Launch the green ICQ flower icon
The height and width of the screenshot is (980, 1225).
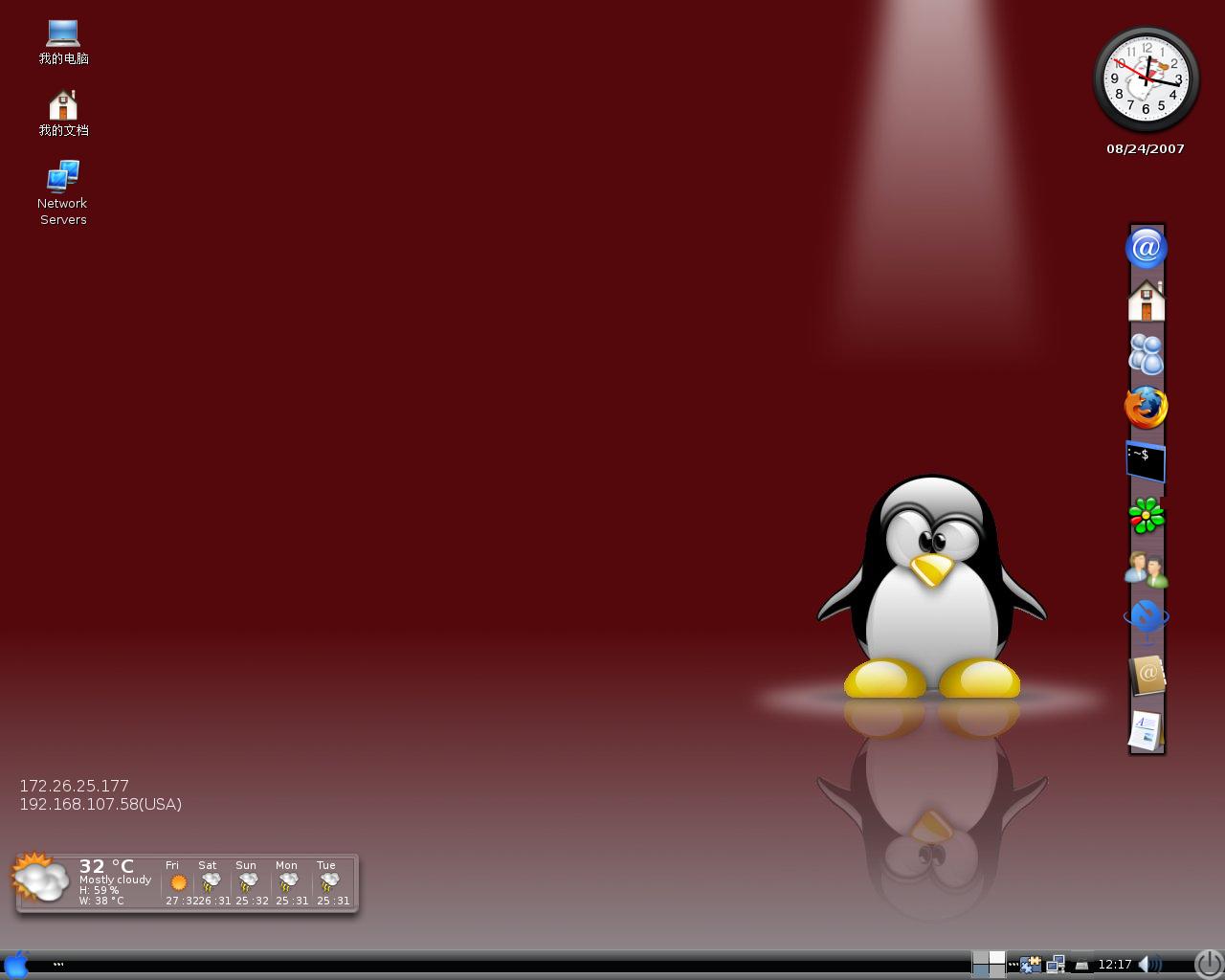pyautogui.click(x=1147, y=517)
